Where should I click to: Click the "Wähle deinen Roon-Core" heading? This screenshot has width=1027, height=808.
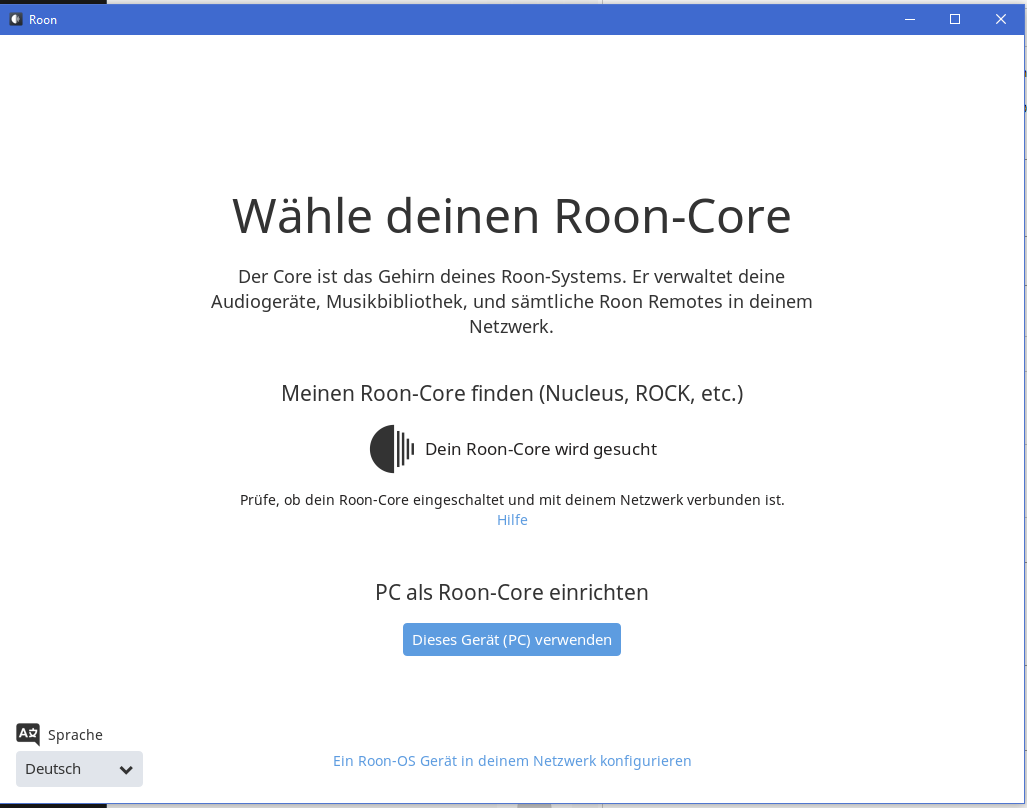point(512,216)
